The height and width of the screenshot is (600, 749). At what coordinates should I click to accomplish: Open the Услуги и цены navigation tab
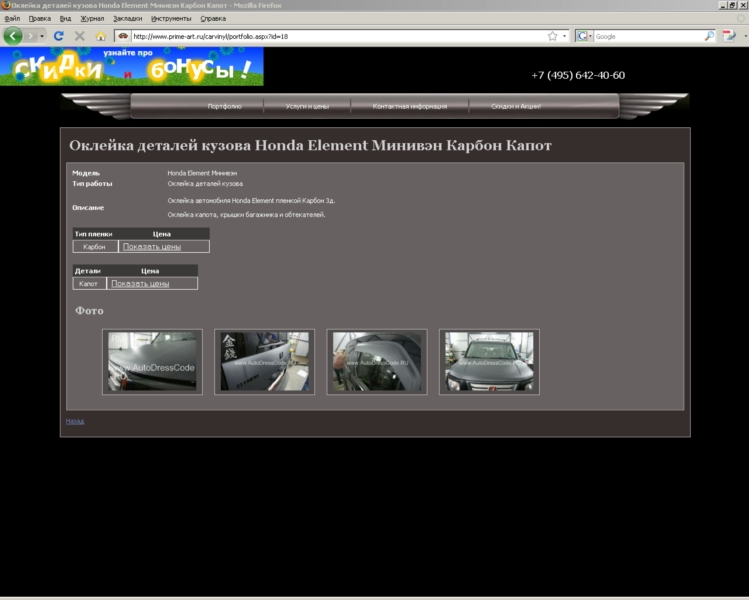click(307, 106)
